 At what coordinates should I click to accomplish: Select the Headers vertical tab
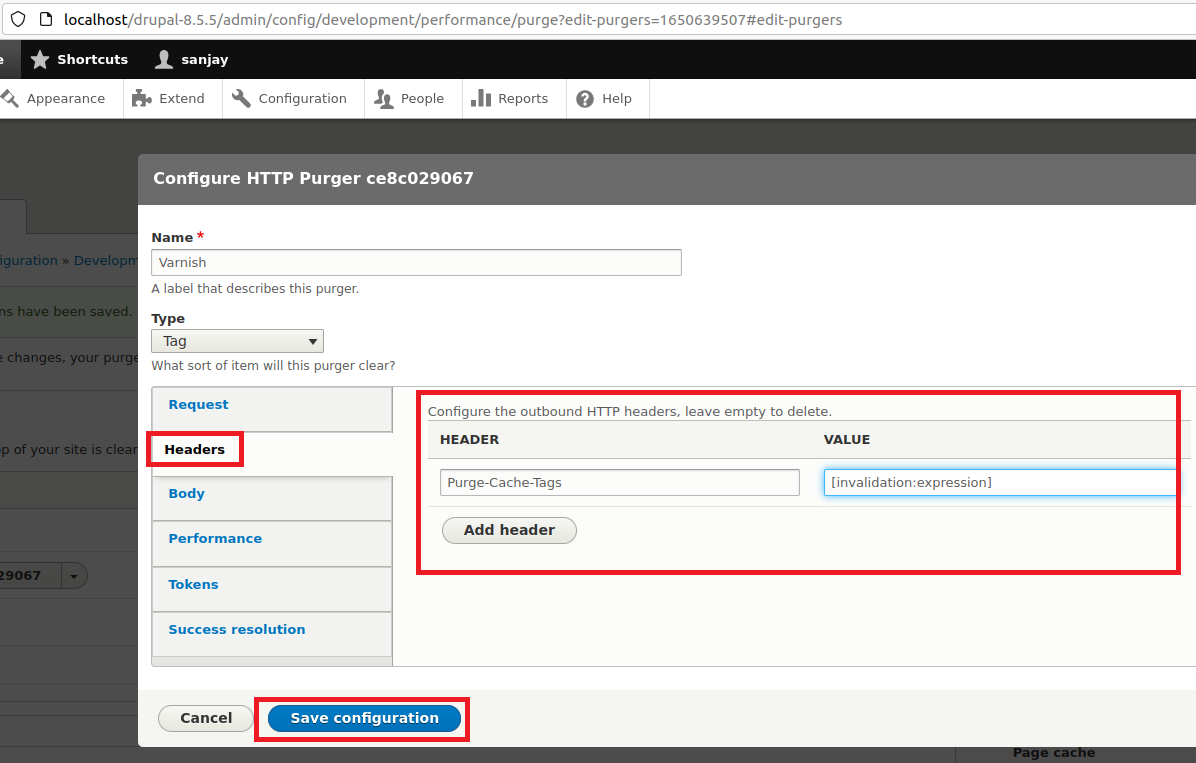point(194,450)
